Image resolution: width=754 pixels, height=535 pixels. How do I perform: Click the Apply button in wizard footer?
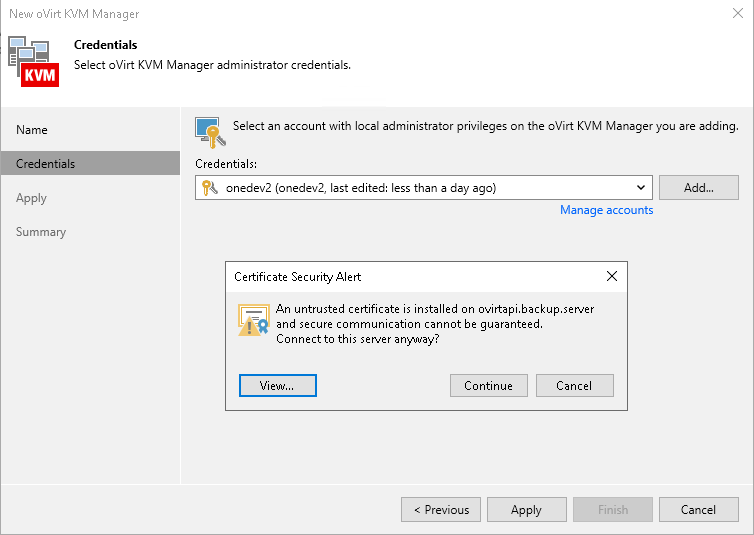click(526, 510)
